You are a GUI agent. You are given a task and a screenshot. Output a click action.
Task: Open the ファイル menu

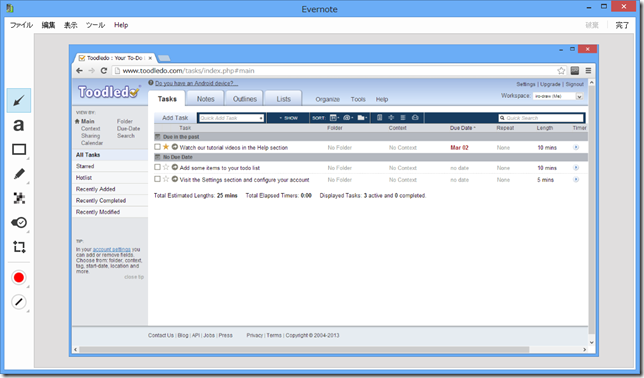pyautogui.click(x=21, y=25)
